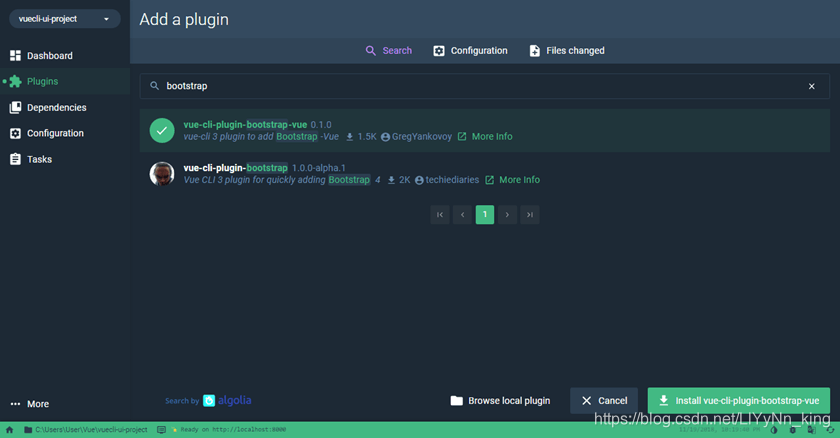Click the Dashboard grid icon
This screenshot has height=438, width=840.
(16, 56)
